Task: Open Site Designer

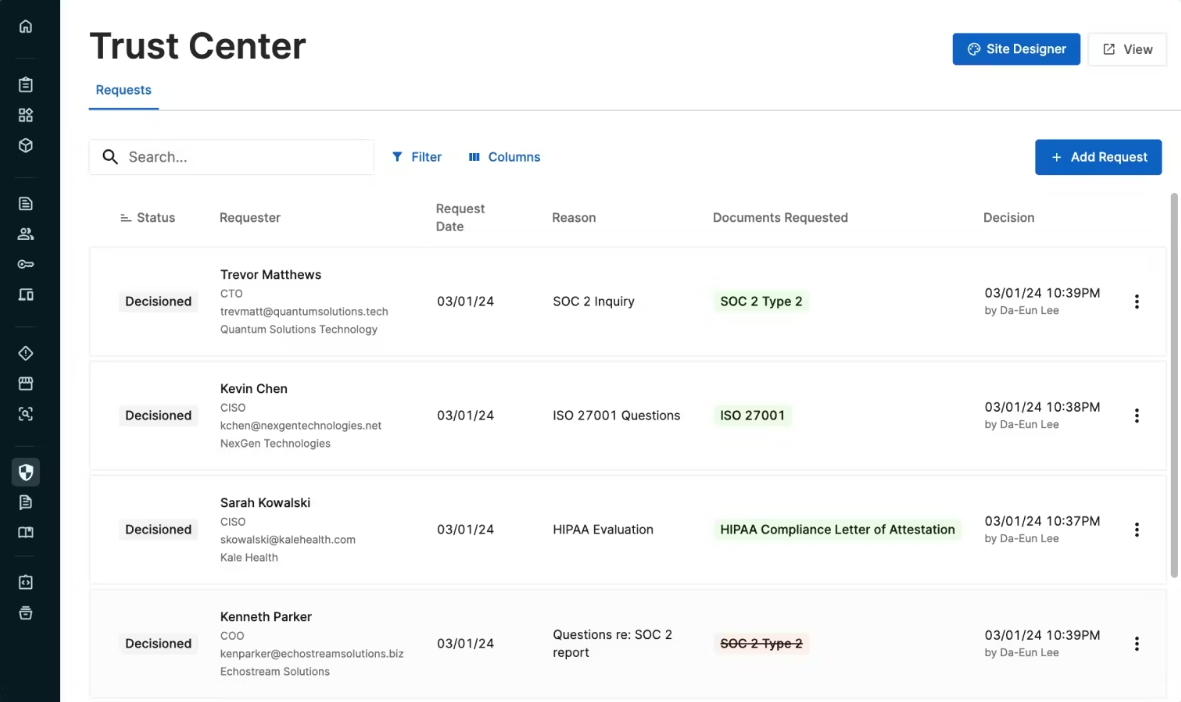Action: 1016,48
